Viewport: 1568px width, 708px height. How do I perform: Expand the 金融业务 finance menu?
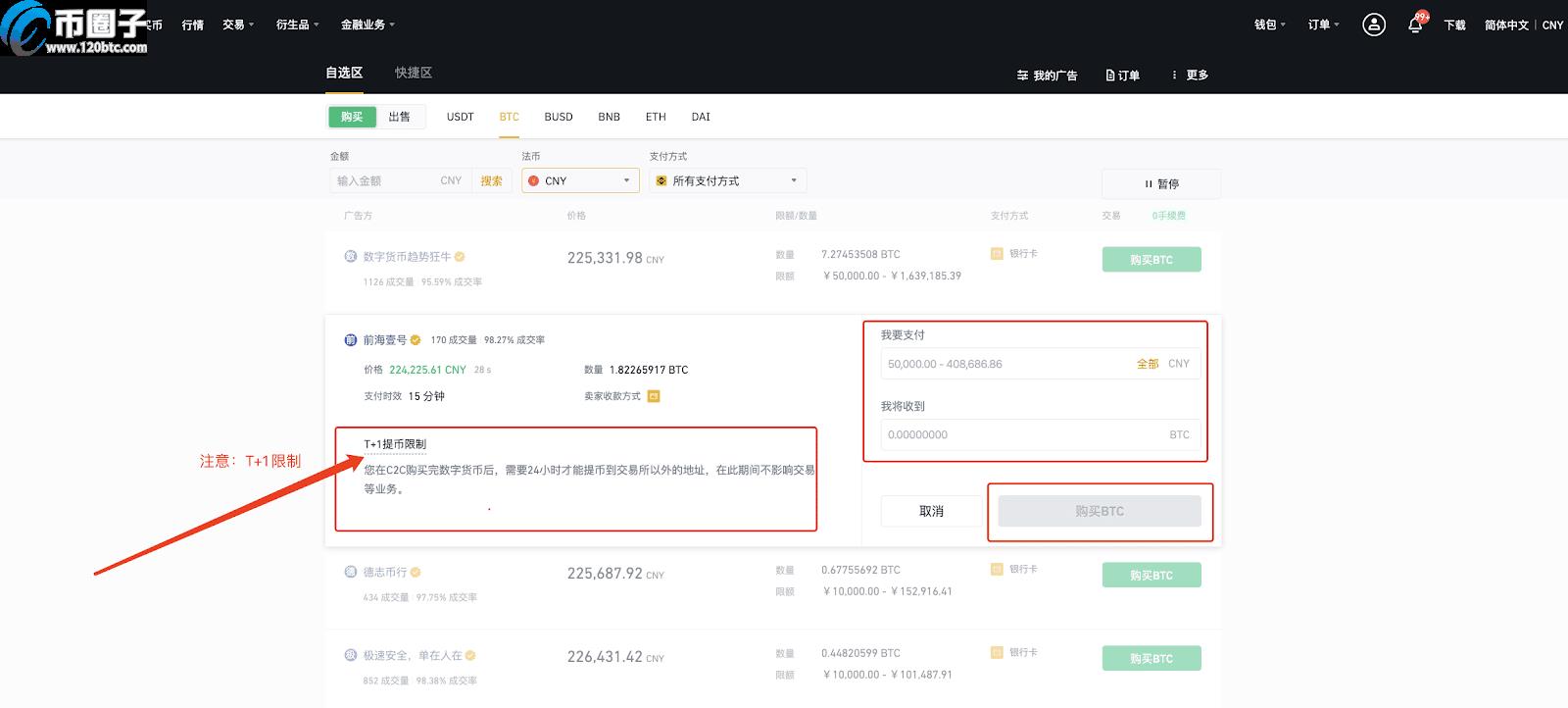(x=367, y=25)
